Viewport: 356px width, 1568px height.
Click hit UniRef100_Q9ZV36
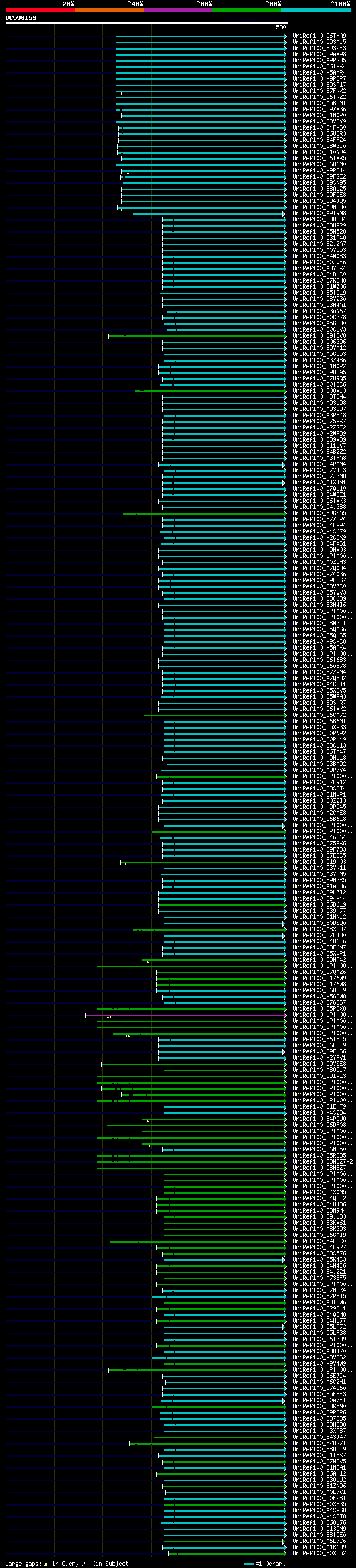click(319, 110)
